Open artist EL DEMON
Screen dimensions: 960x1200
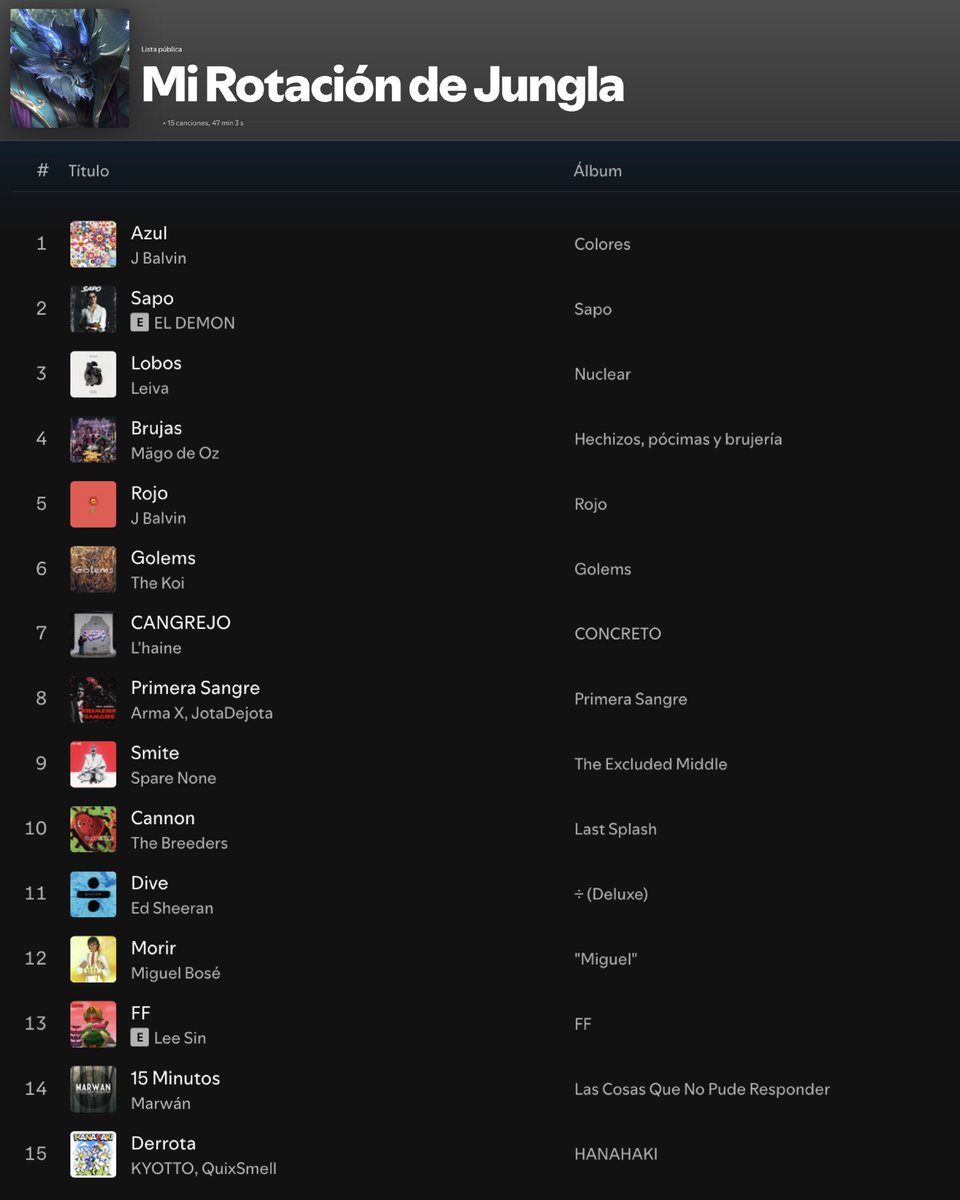194,323
